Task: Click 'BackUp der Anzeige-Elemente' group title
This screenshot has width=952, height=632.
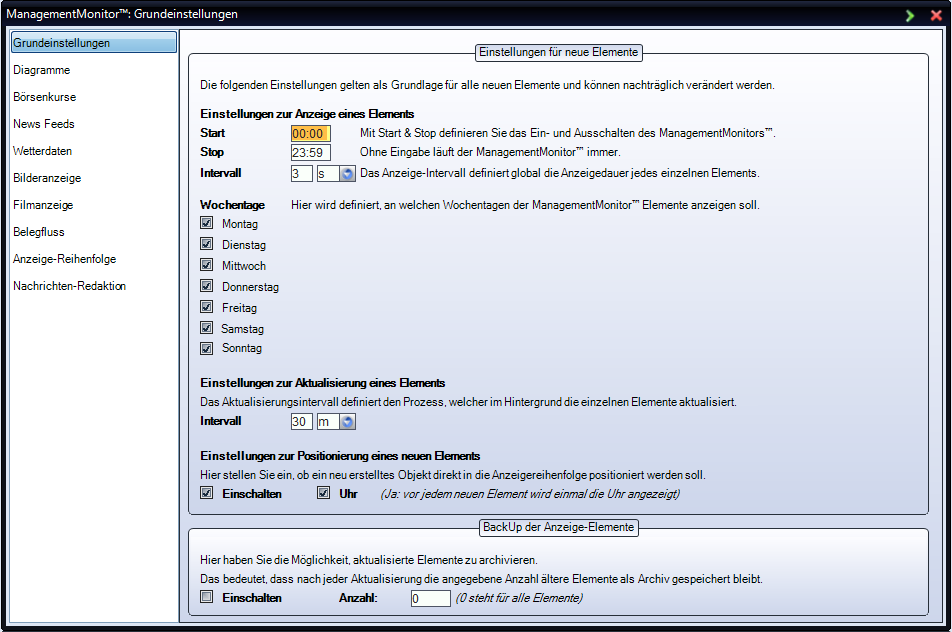Action: 559,527
